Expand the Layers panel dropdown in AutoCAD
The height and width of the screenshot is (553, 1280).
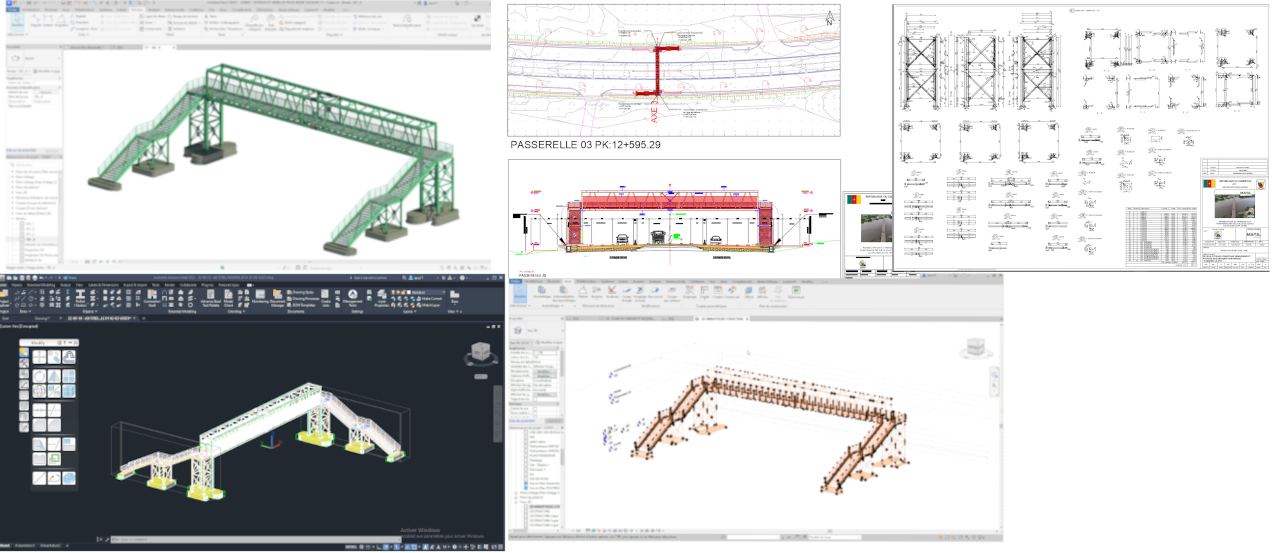(408, 311)
